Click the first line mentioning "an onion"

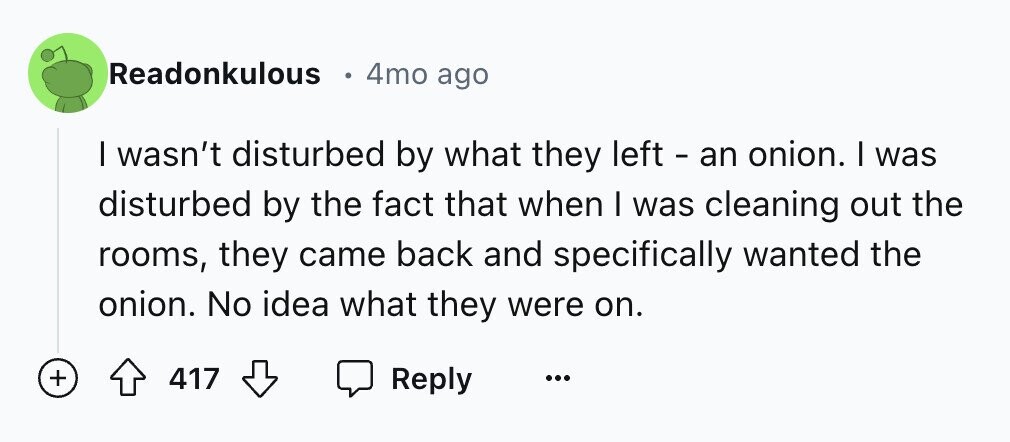tap(516, 156)
